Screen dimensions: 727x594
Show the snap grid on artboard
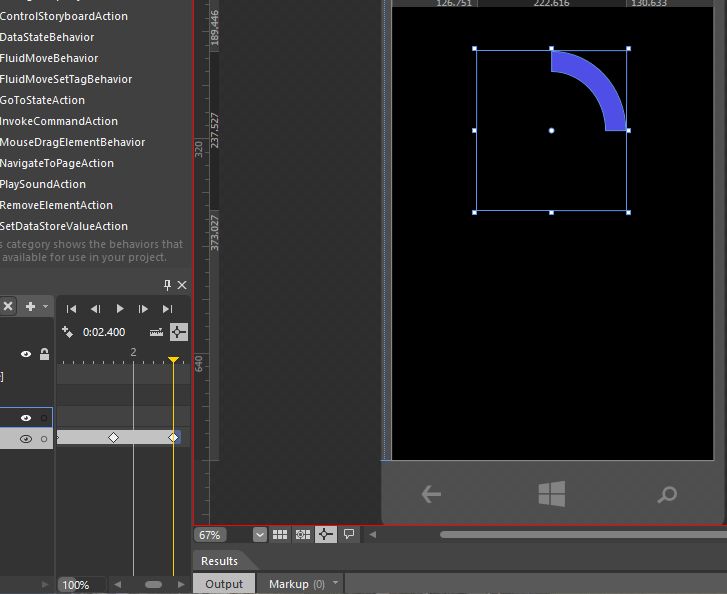[x=281, y=535]
